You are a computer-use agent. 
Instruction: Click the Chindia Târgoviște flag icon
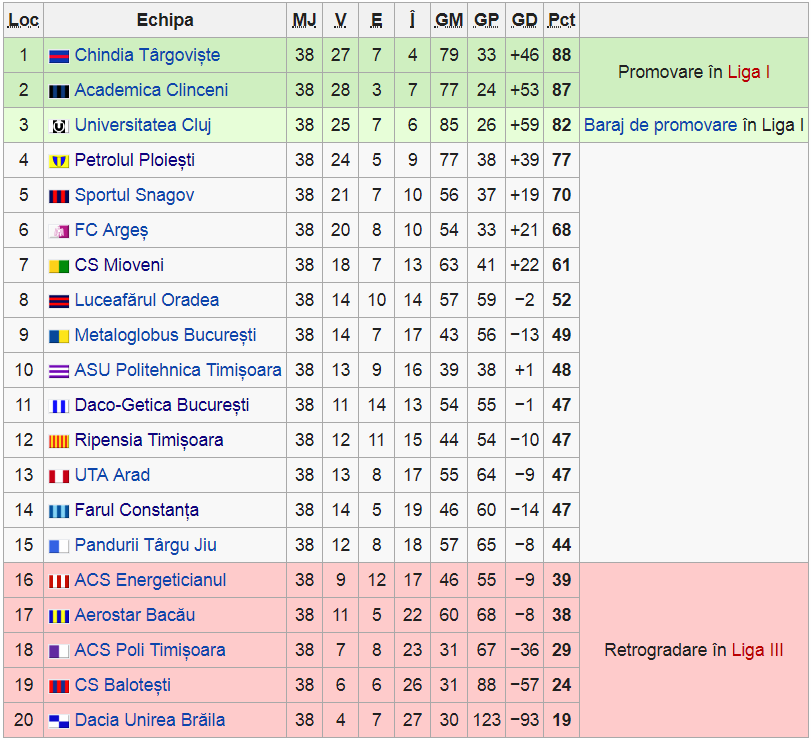tap(58, 56)
